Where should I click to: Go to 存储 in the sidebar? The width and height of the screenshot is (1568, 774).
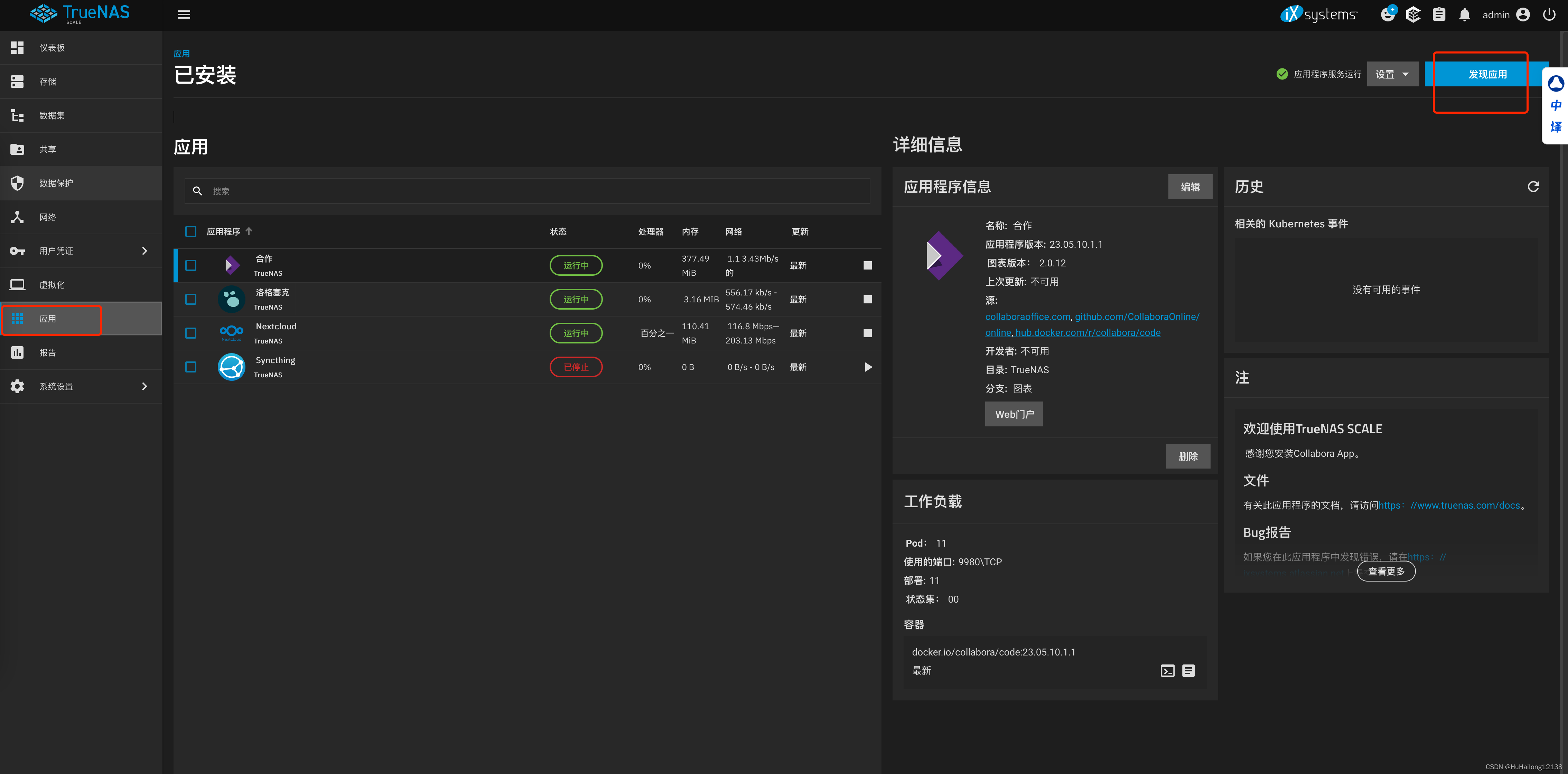(47, 82)
